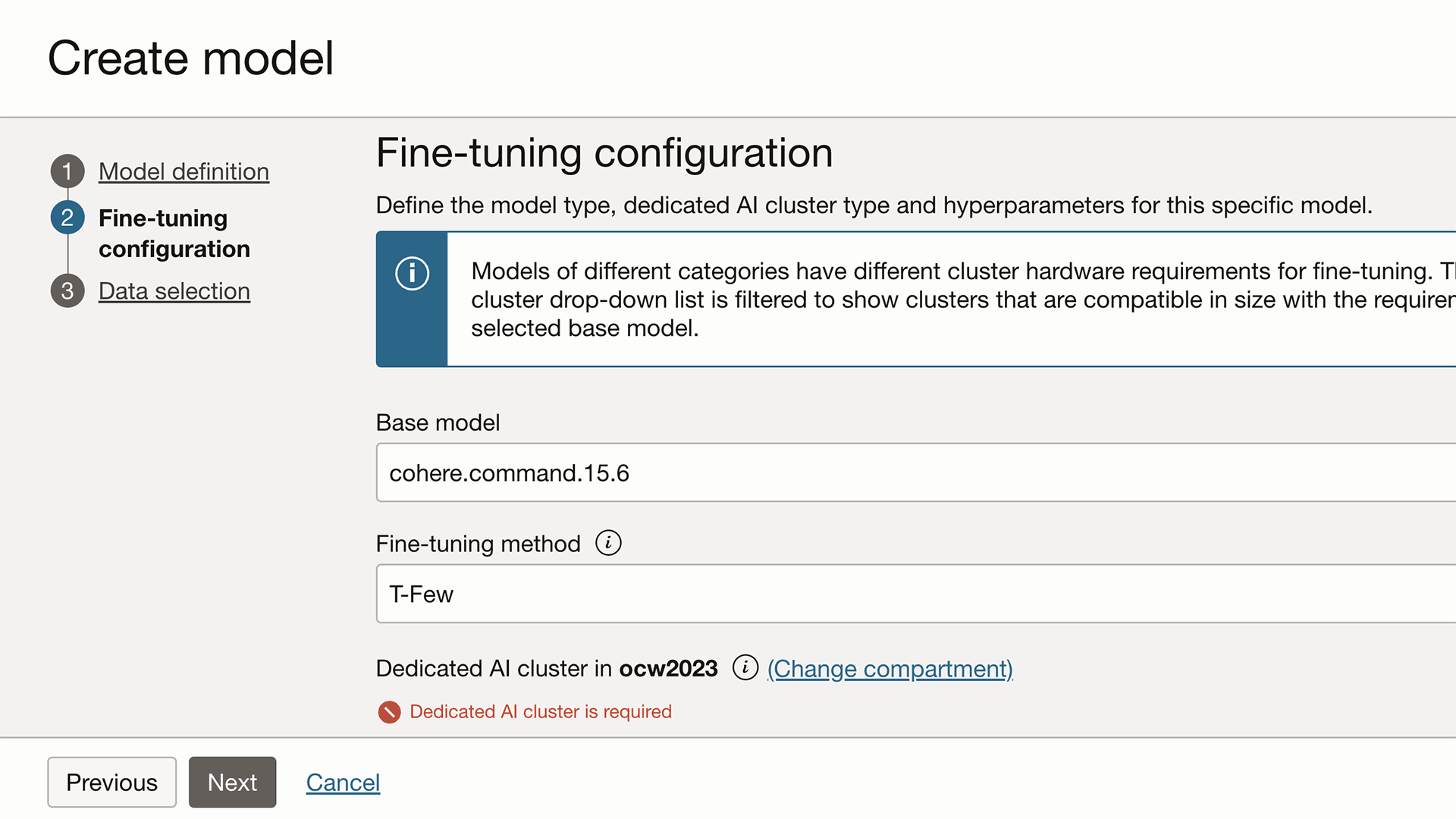This screenshot has height=819, width=1456.
Task: Cancel the model creation wizard
Action: (343, 782)
